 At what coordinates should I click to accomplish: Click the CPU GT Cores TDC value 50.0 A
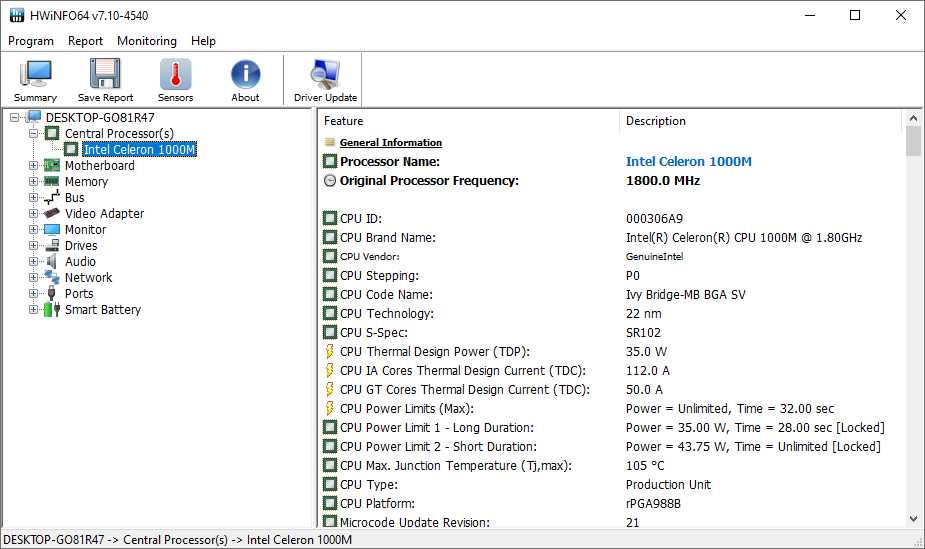pyautogui.click(x=644, y=389)
